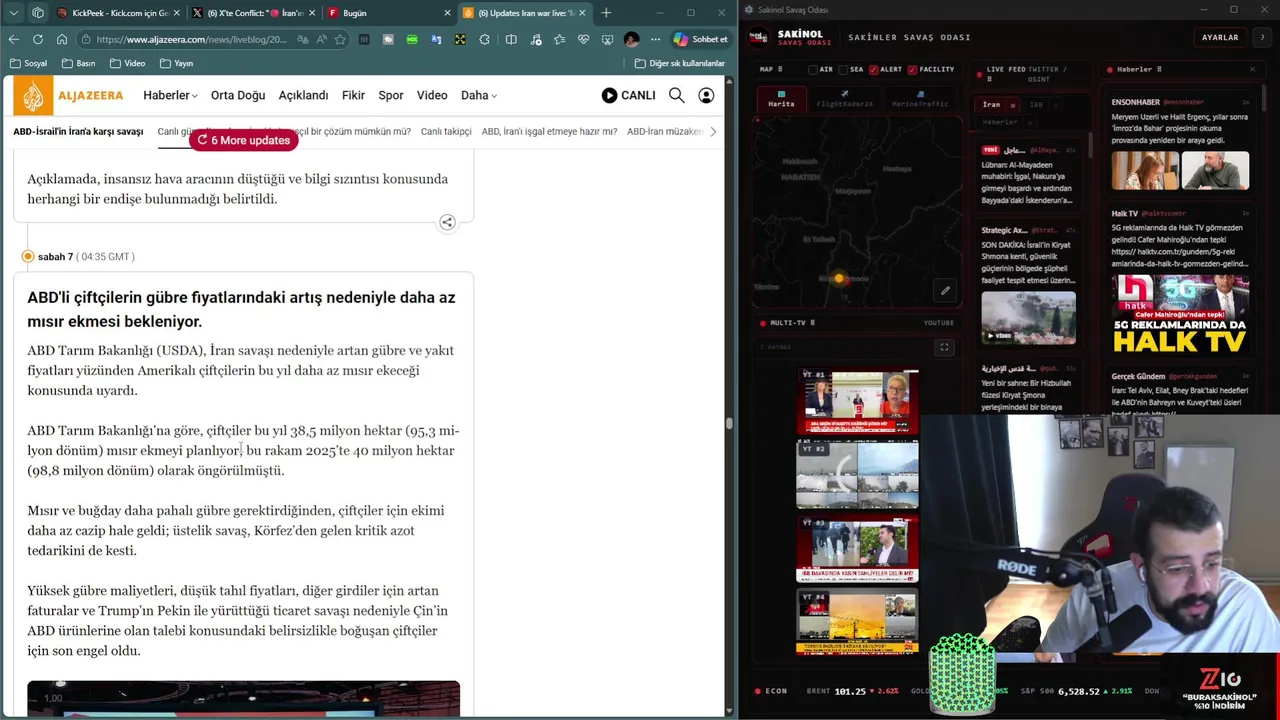Viewport: 1280px width, 720px height.
Task: Click the read aloud icon in address bar
Action: click(x=322, y=39)
